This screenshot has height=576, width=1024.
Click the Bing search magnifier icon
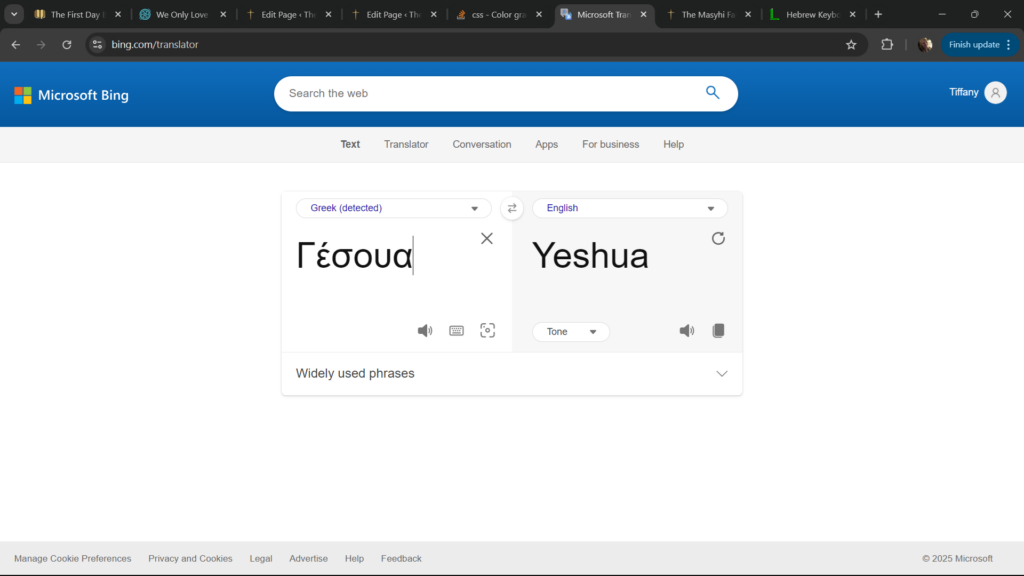[713, 93]
